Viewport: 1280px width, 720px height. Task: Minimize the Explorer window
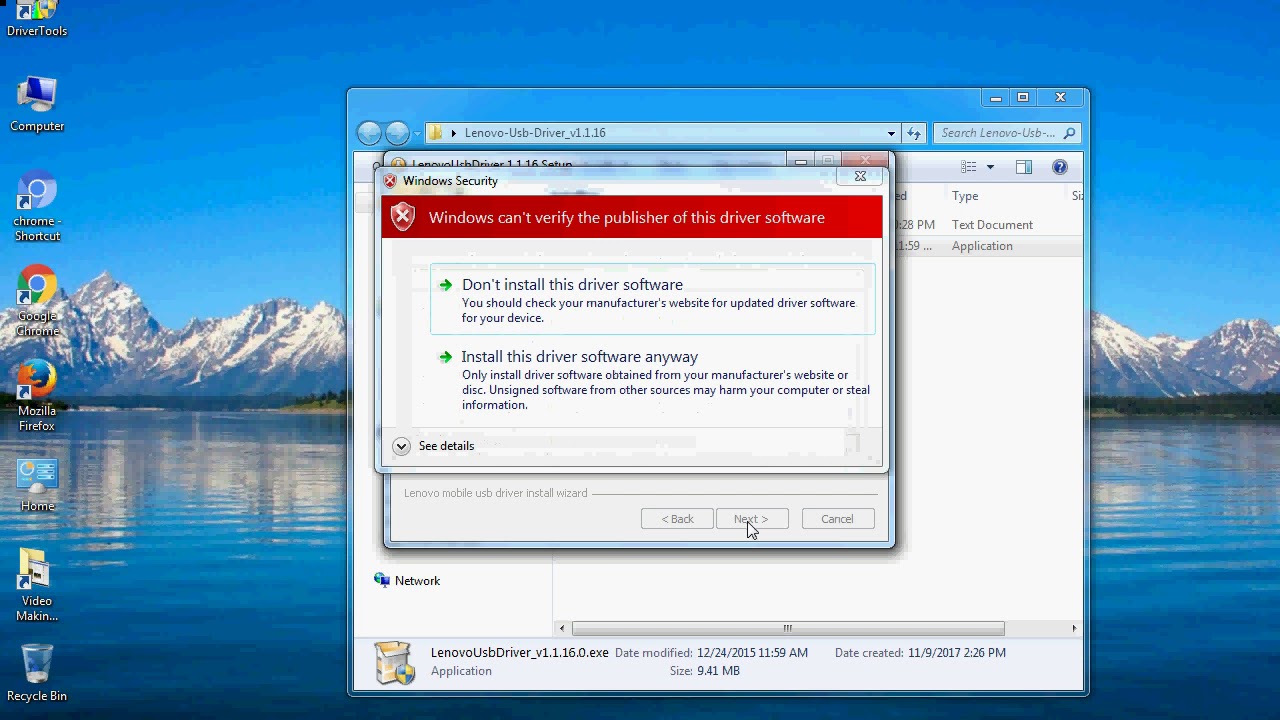pyautogui.click(x=995, y=98)
